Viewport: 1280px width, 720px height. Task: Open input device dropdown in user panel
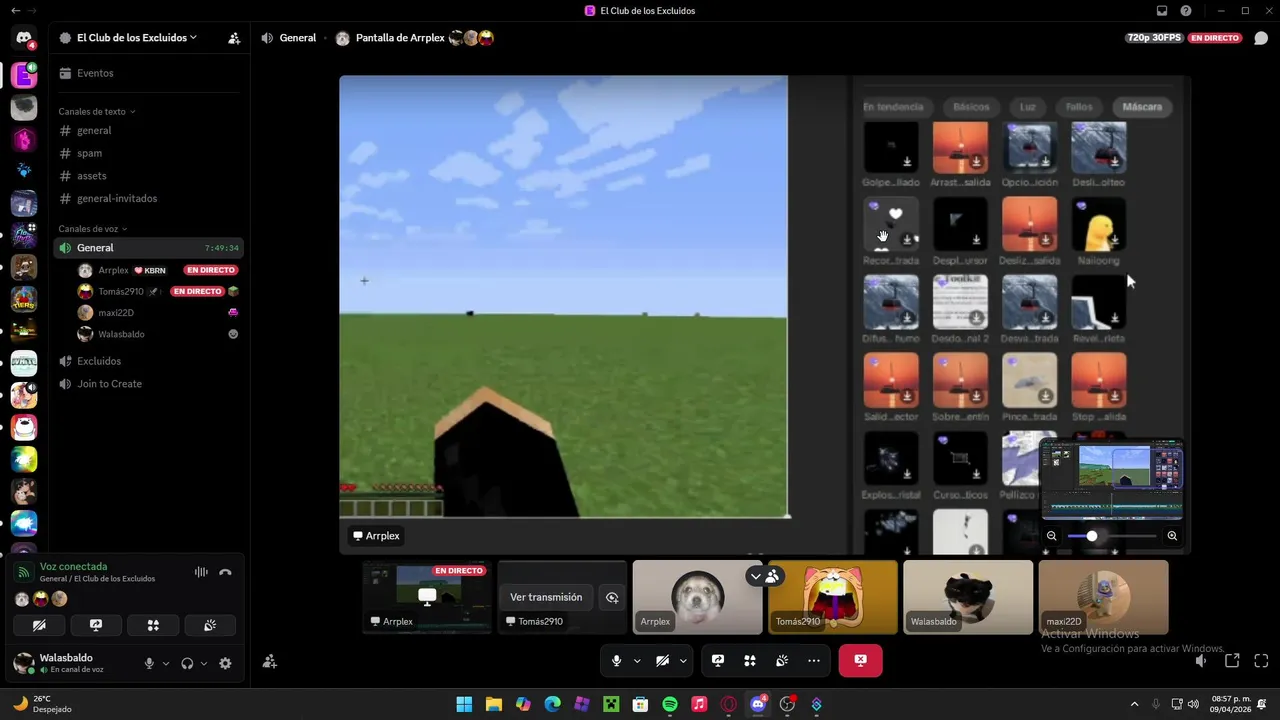click(x=166, y=663)
